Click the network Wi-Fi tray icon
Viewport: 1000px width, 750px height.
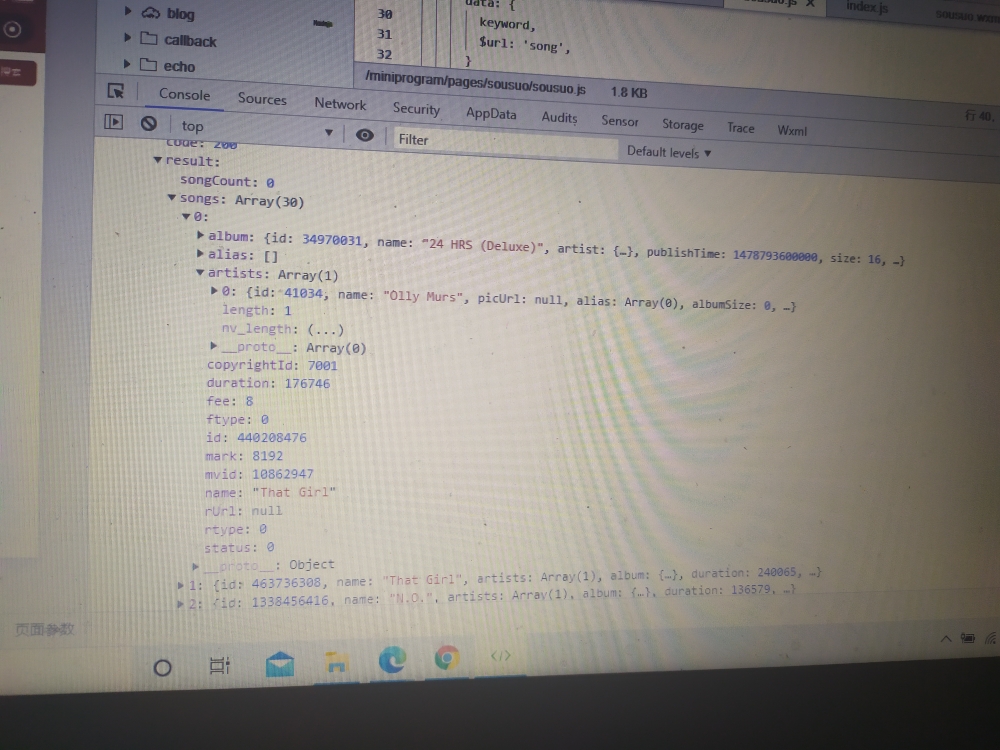pyautogui.click(x=990, y=638)
